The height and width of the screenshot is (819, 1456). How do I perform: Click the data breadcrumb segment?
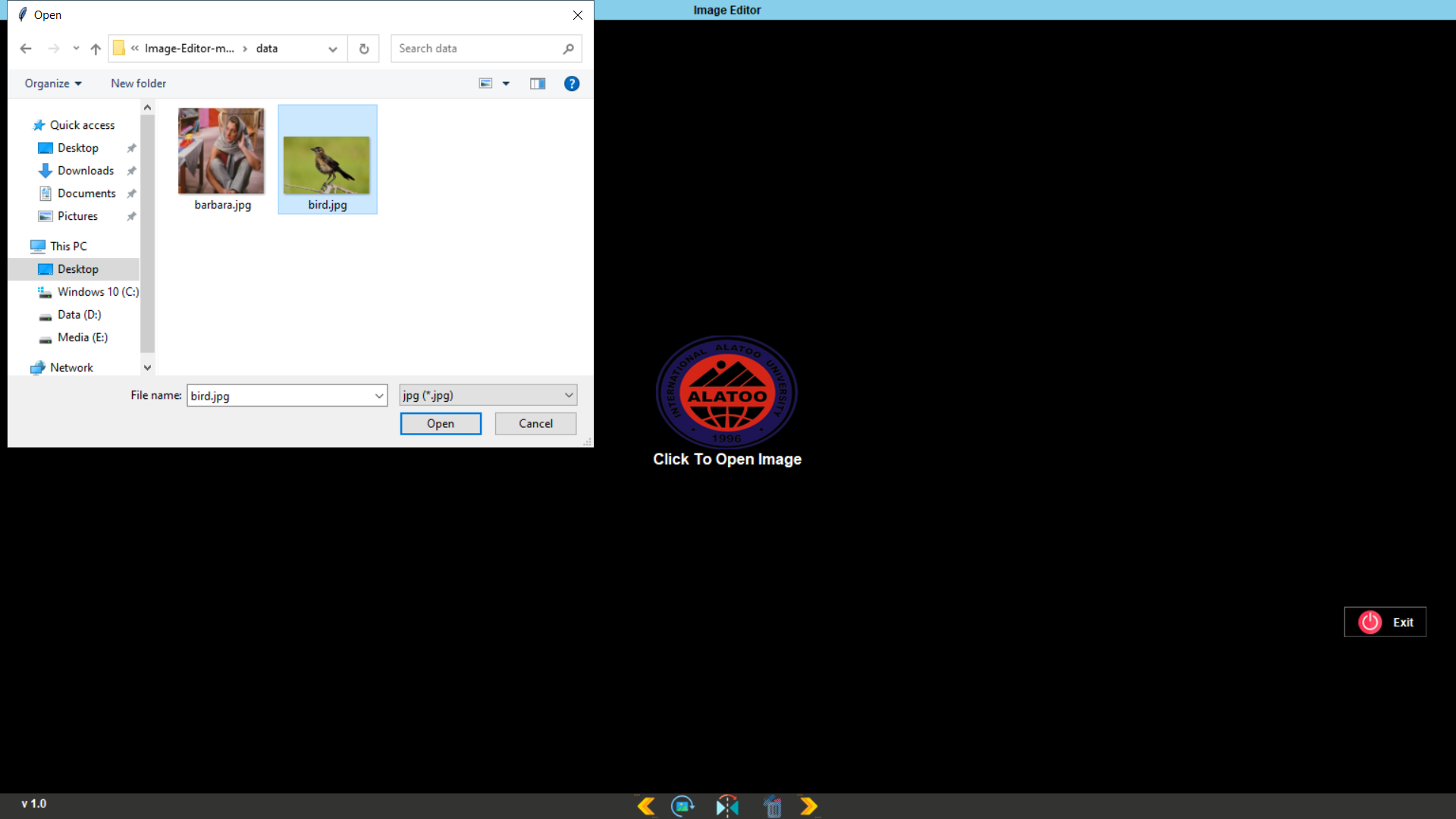267,49
